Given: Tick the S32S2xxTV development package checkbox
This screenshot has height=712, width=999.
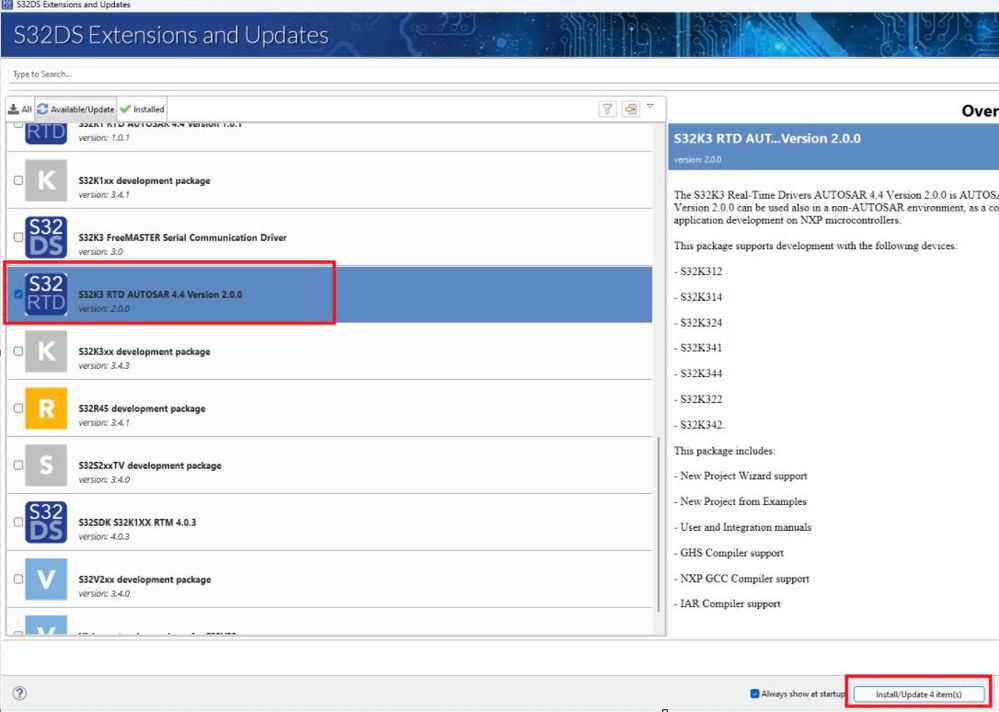Looking at the screenshot, I should pos(18,465).
